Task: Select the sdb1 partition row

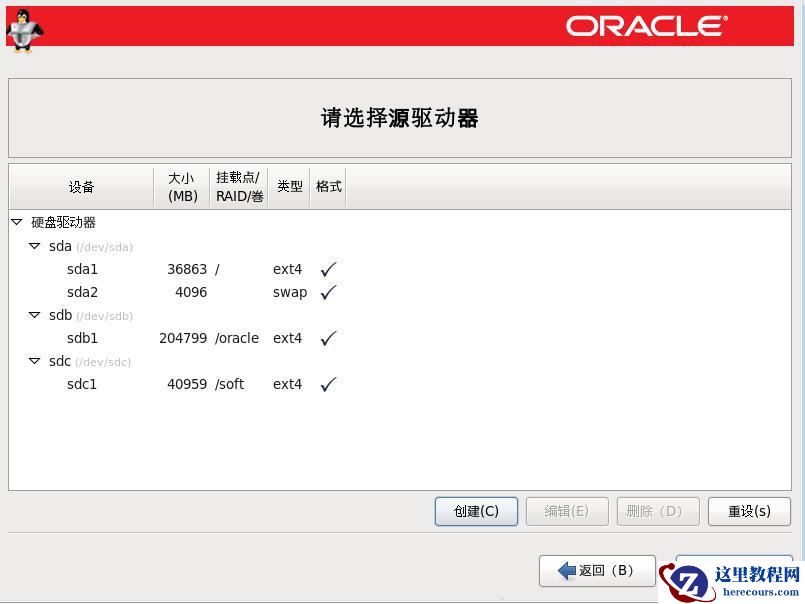Action: click(399, 338)
